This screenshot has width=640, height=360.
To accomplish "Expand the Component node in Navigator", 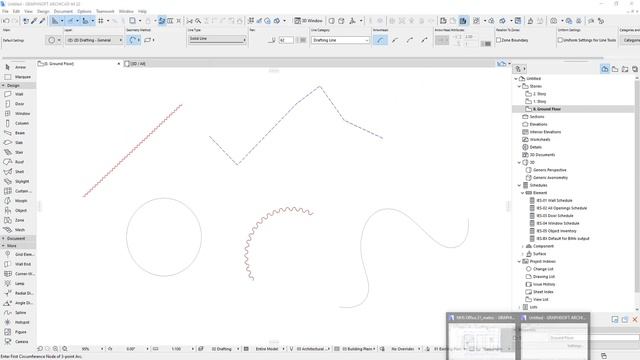I will (x=522, y=246).
